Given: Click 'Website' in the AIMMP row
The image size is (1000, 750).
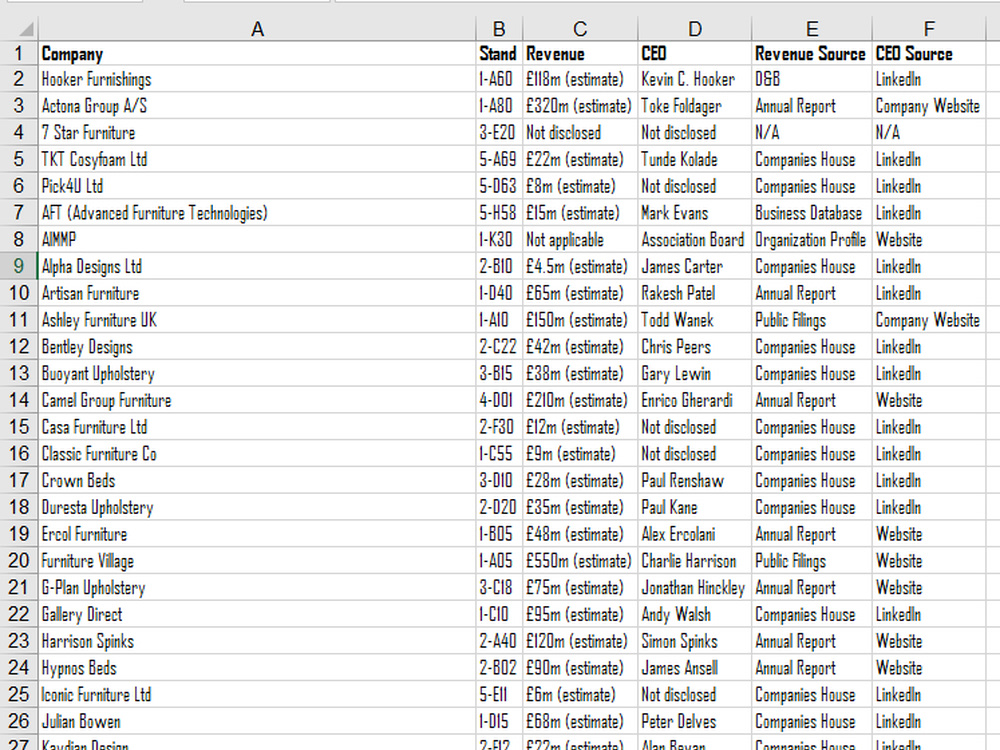Looking at the screenshot, I should click(929, 240).
